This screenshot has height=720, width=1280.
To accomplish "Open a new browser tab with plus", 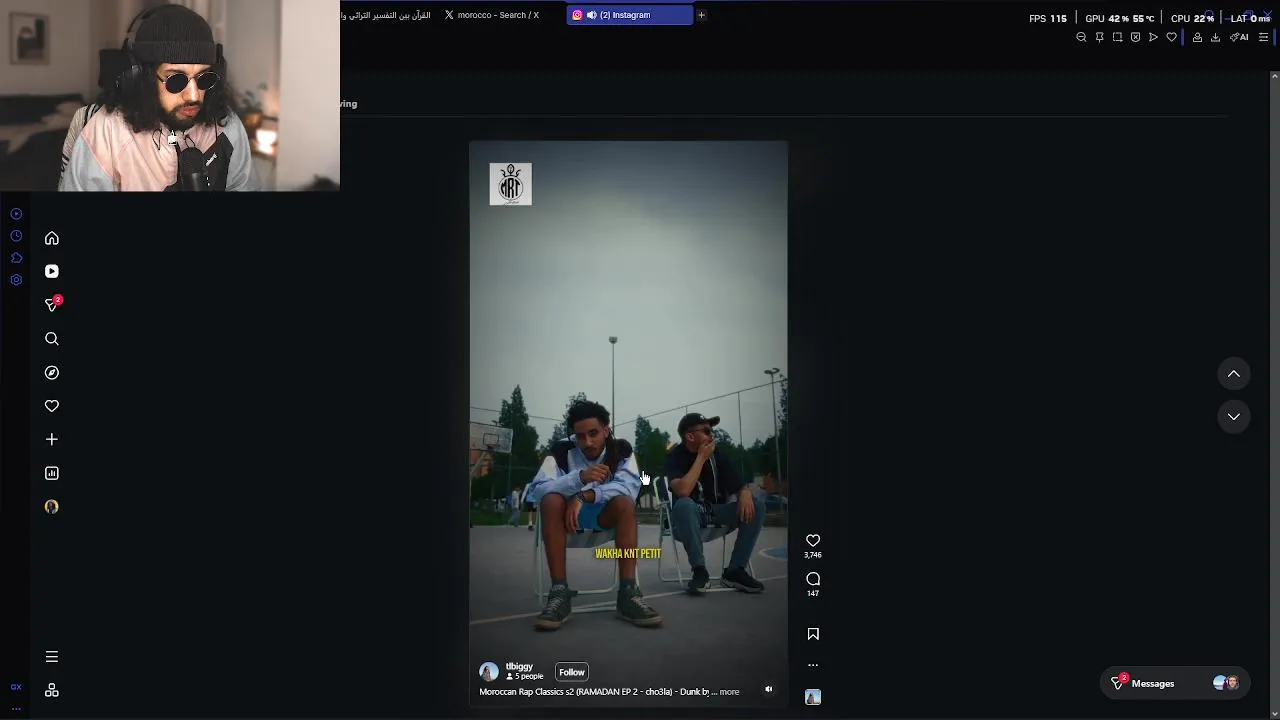I will [701, 15].
